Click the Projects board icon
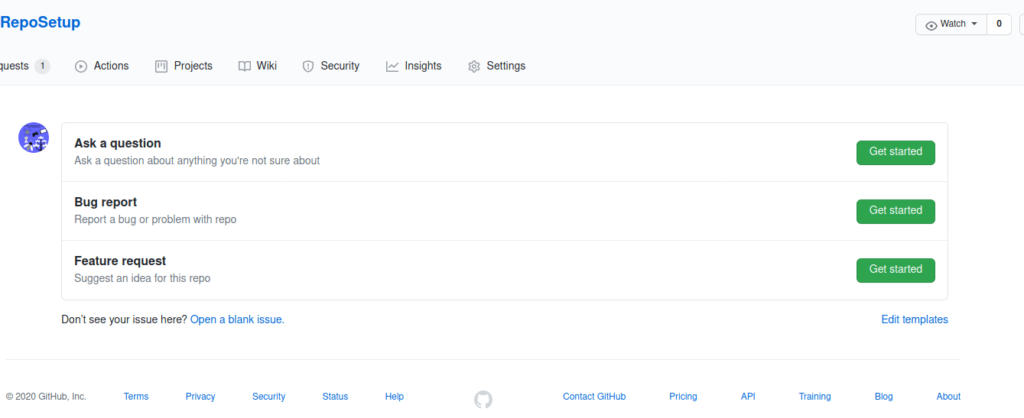This screenshot has width=1024, height=418. (x=161, y=66)
